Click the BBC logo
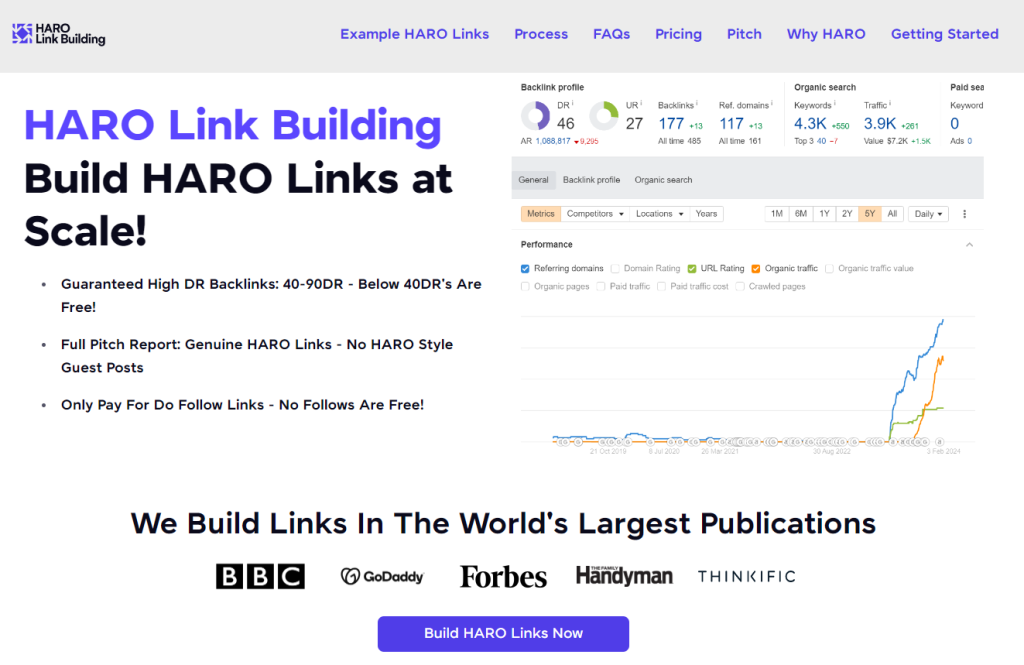Image resolution: width=1024 pixels, height=665 pixels. [260, 576]
